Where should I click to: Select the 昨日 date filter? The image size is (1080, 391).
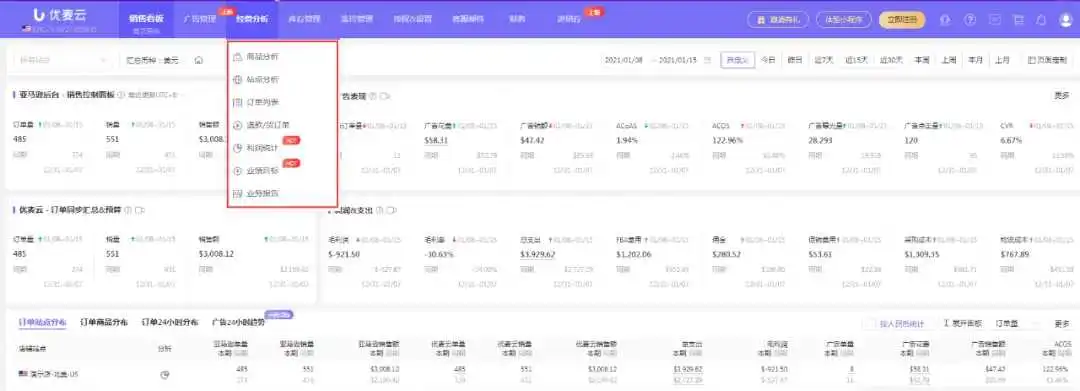[795, 60]
